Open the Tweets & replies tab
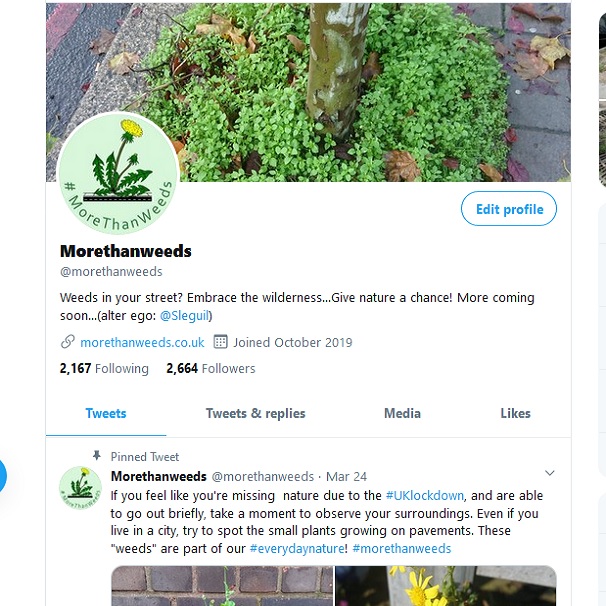This screenshot has height=606, width=606. click(x=255, y=413)
